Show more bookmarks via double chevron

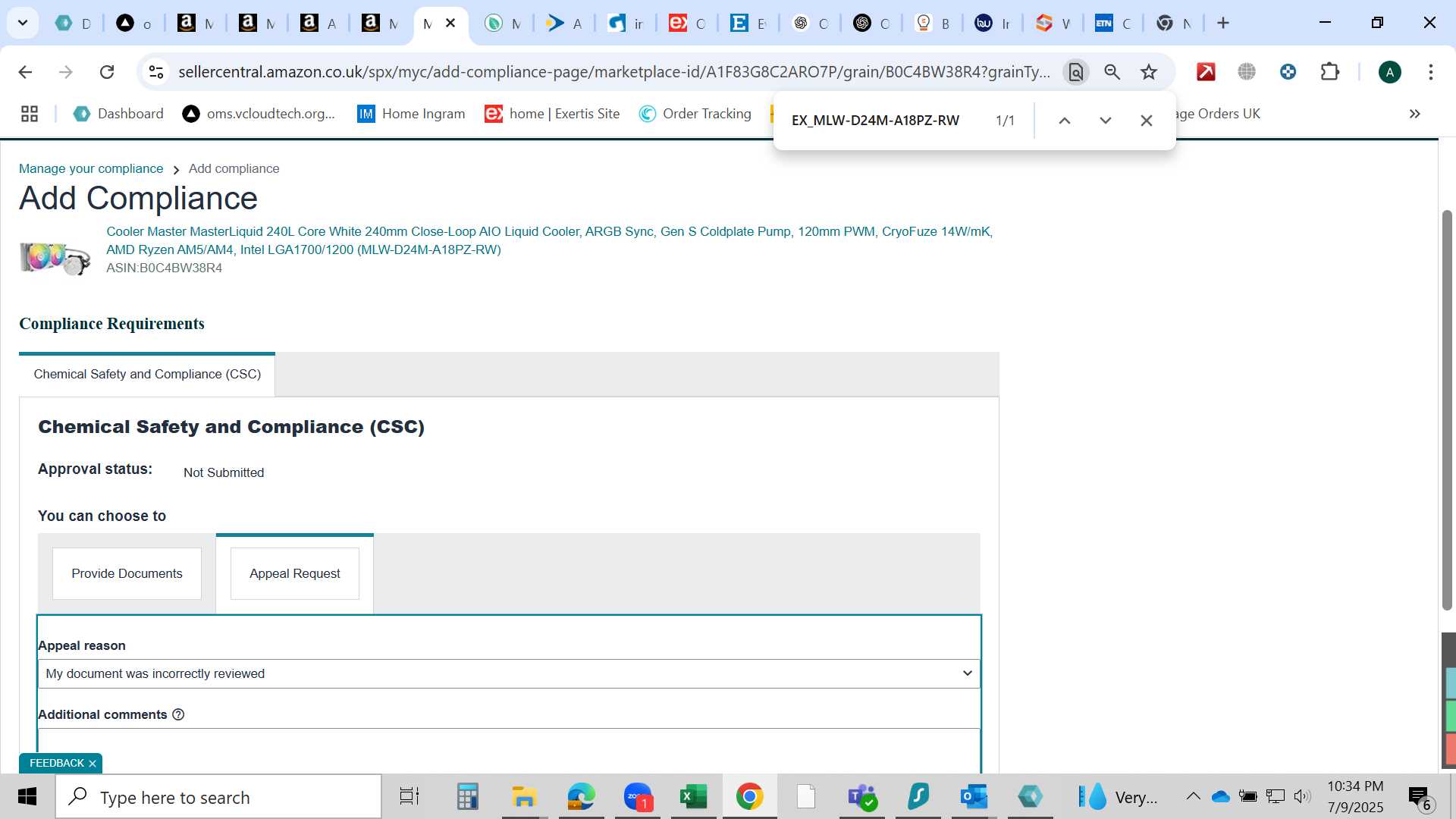(x=1415, y=114)
